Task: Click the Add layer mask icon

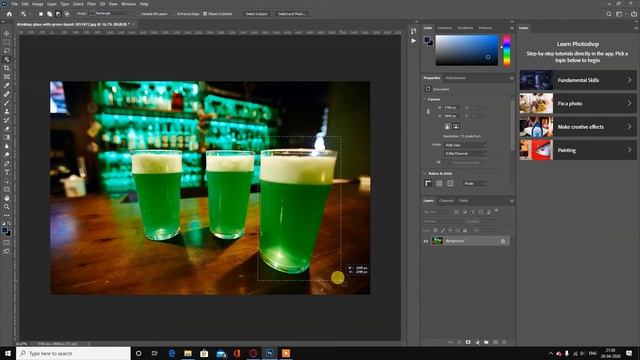Action: (x=468, y=342)
